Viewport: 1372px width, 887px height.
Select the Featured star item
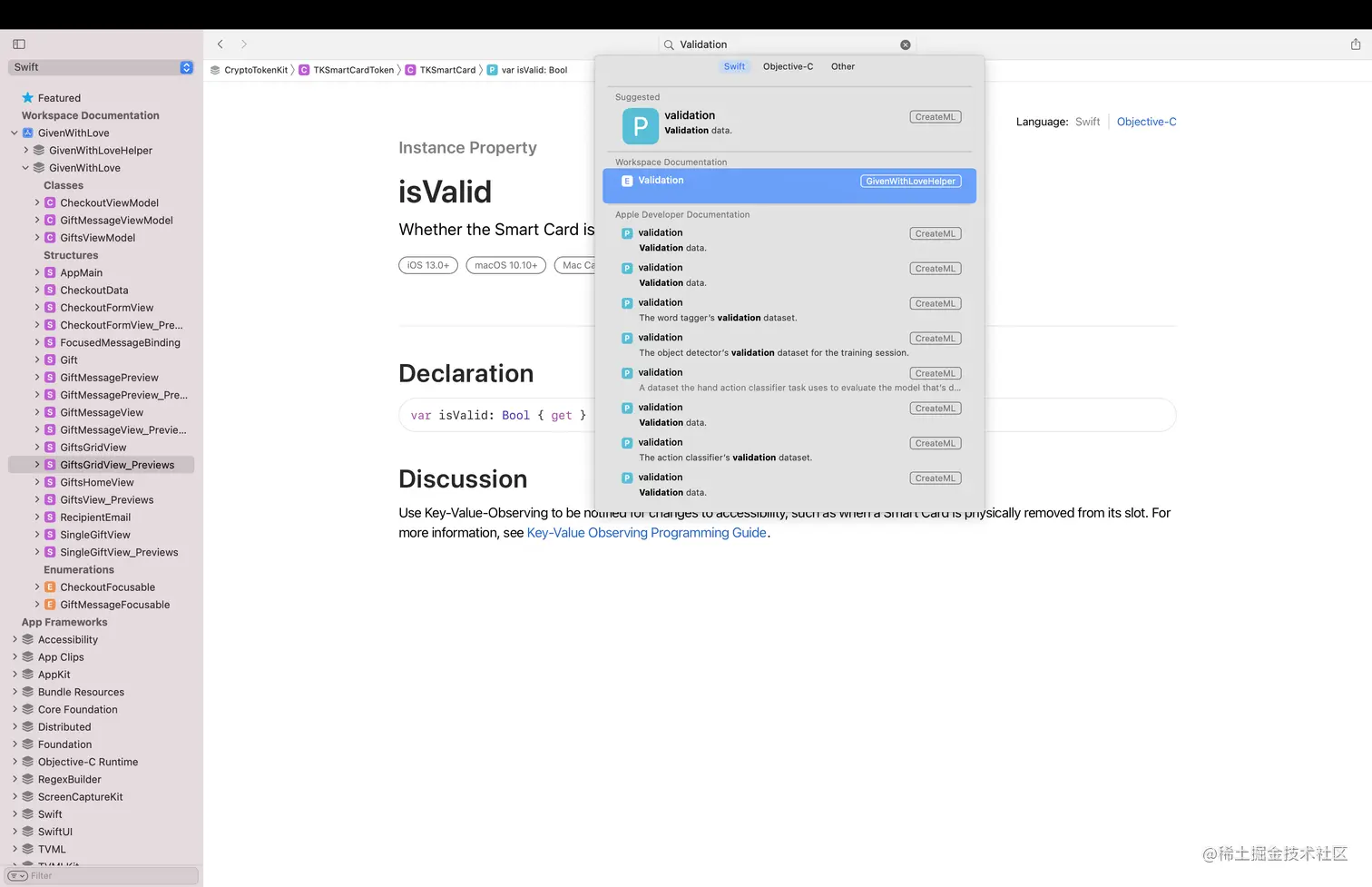pos(52,98)
